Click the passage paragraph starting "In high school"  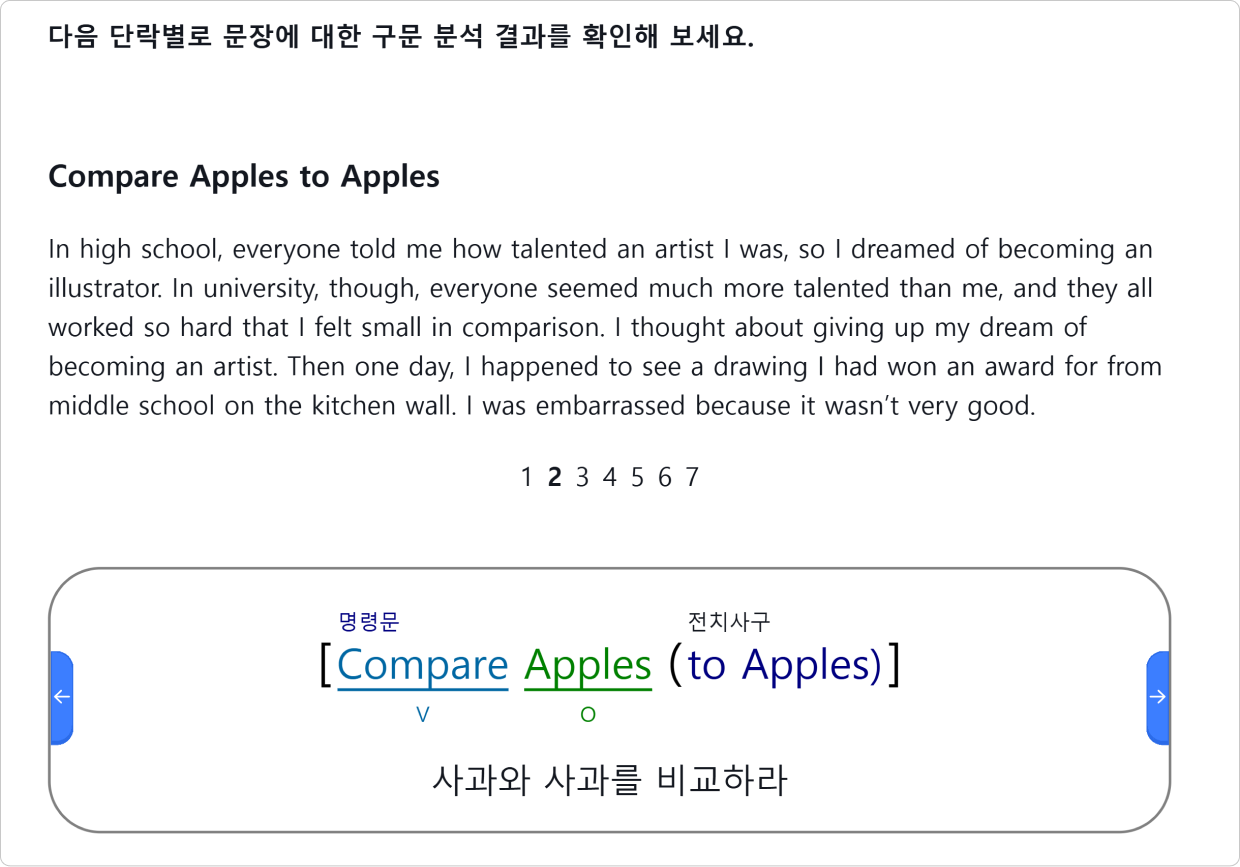[x=605, y=327]
